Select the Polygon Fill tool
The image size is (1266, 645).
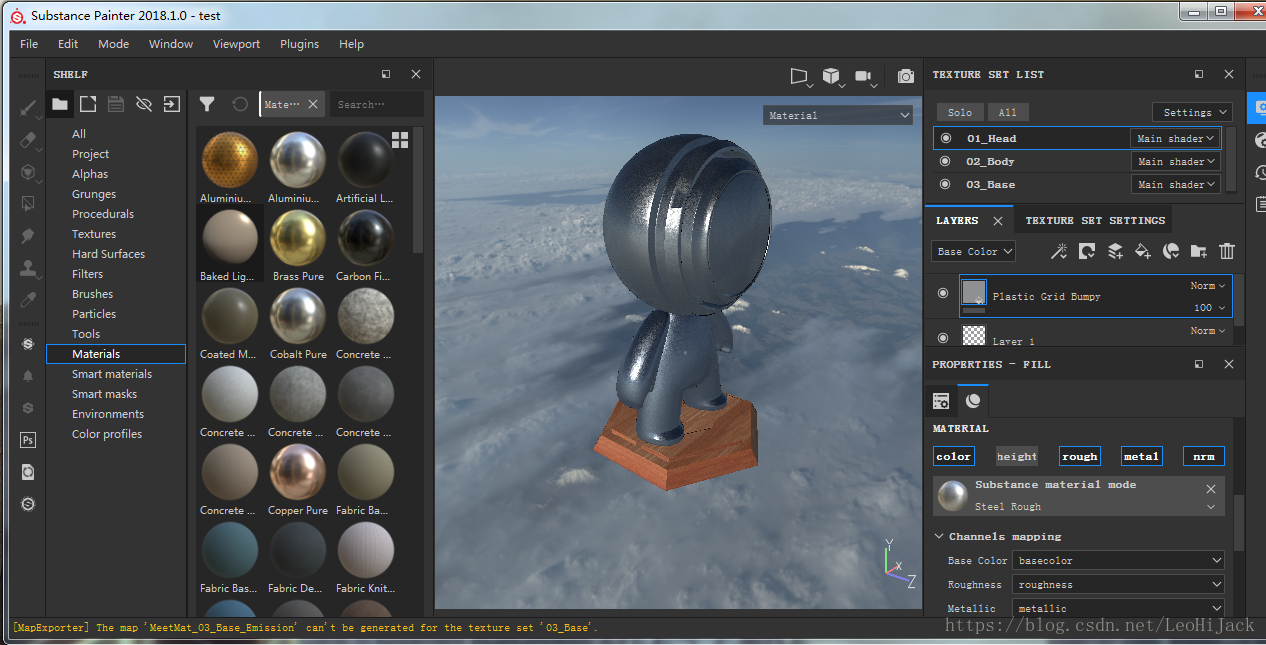point(28,204)
